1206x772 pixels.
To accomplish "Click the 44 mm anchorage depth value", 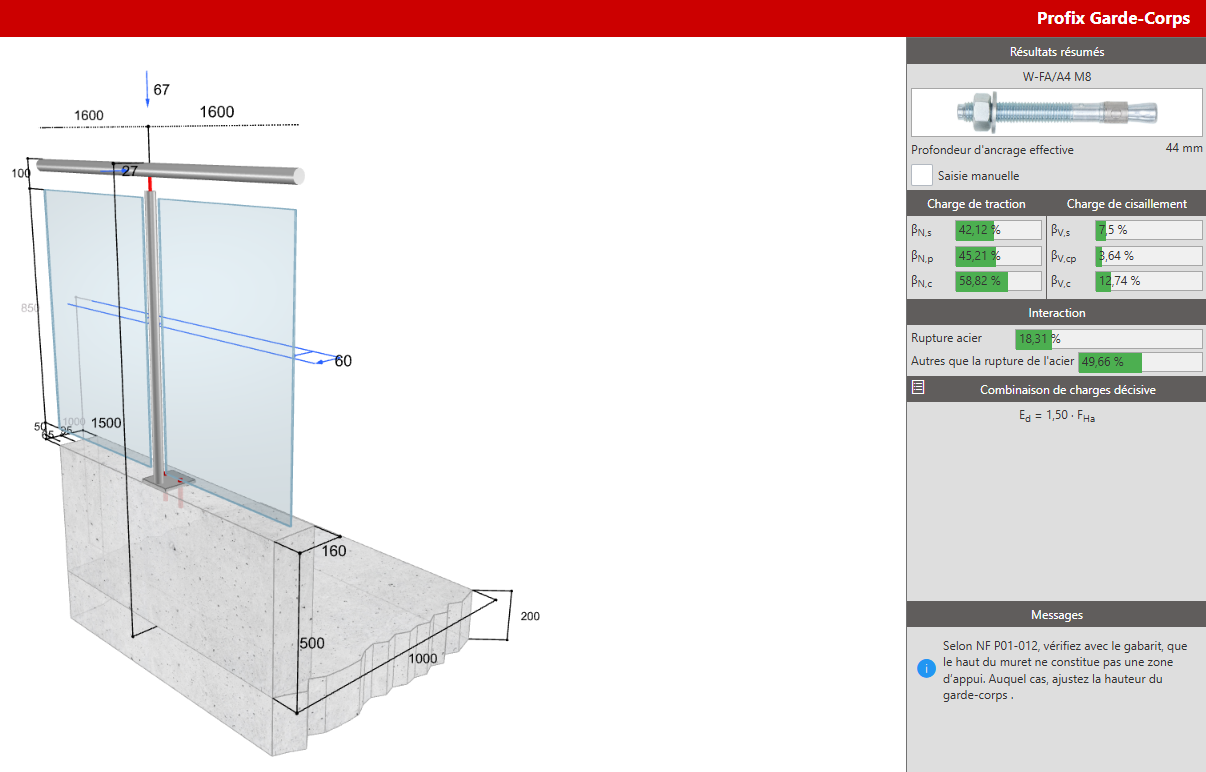I will pyautogui.click(x=1183, y=148).
